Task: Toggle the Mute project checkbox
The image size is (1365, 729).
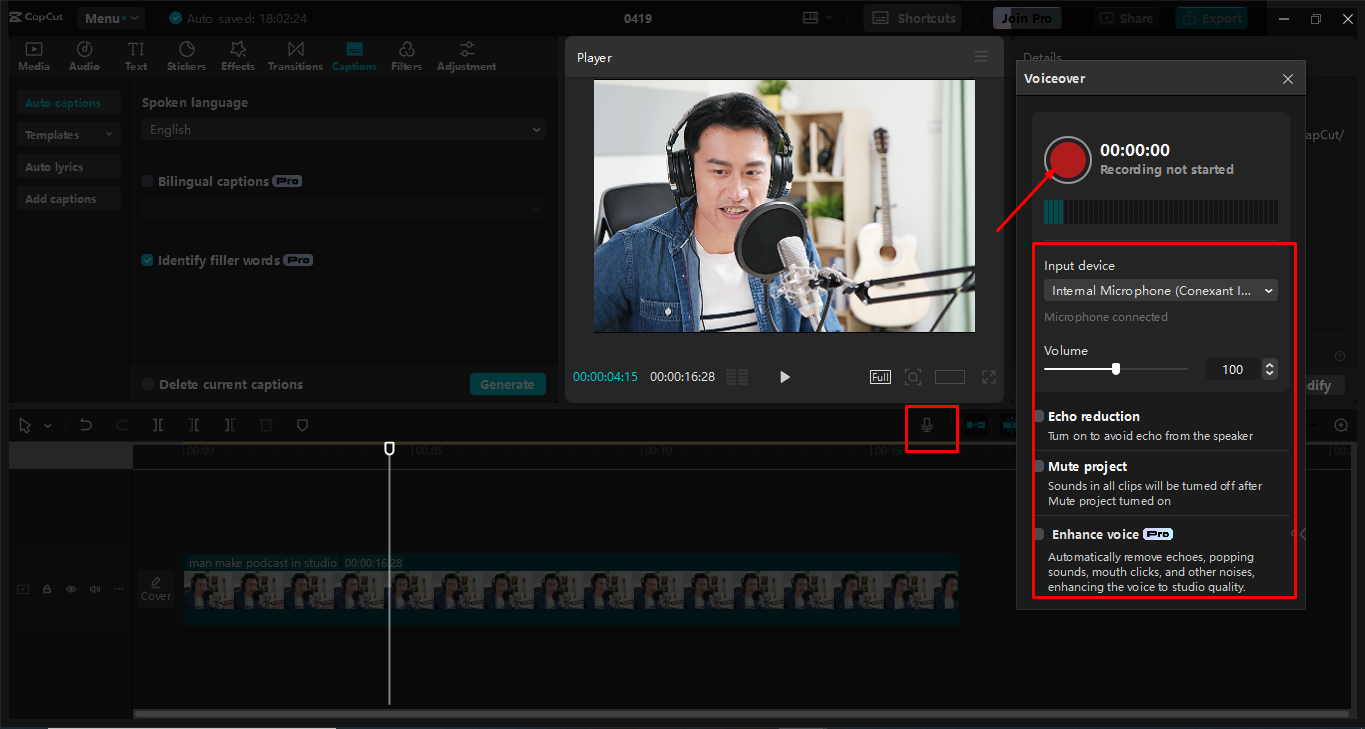Action: (1039, 466)
